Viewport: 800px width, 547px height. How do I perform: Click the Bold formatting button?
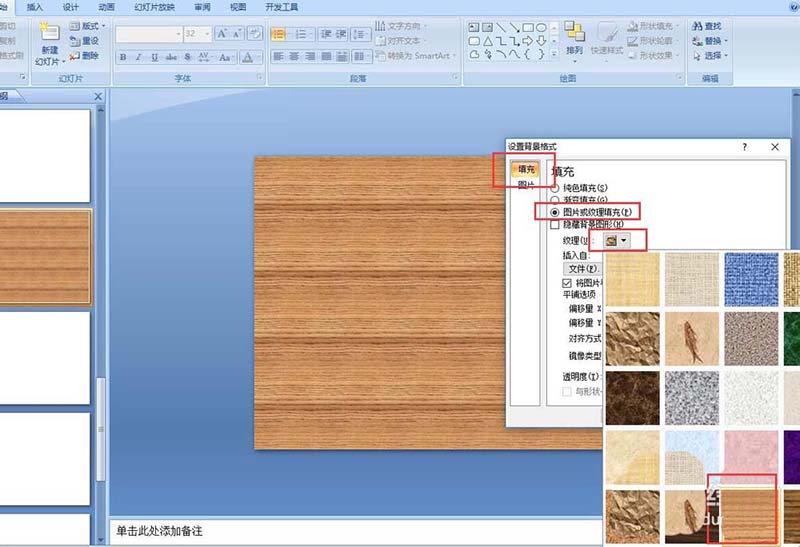pos(123,57)
